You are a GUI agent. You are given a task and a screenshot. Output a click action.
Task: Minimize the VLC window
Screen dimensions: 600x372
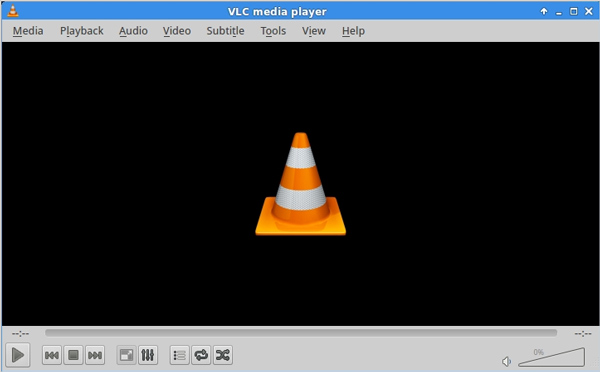(559, 12)
